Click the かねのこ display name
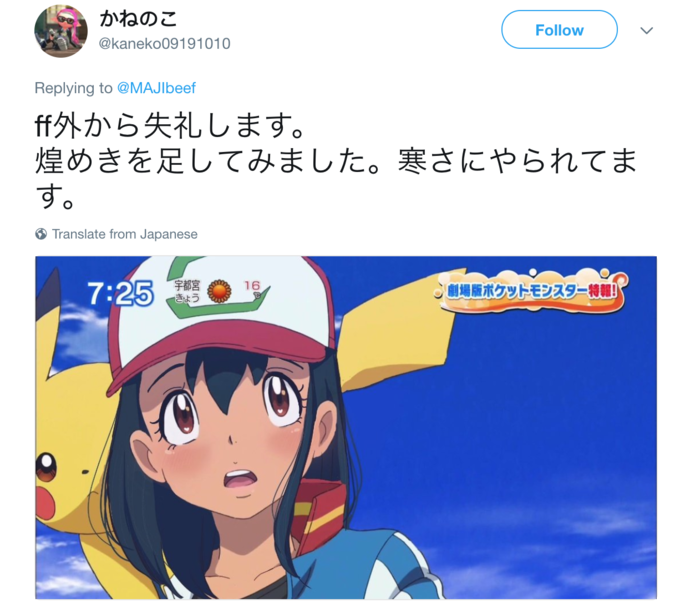Viewport: 680px width, 608px height. click(139, 19)
